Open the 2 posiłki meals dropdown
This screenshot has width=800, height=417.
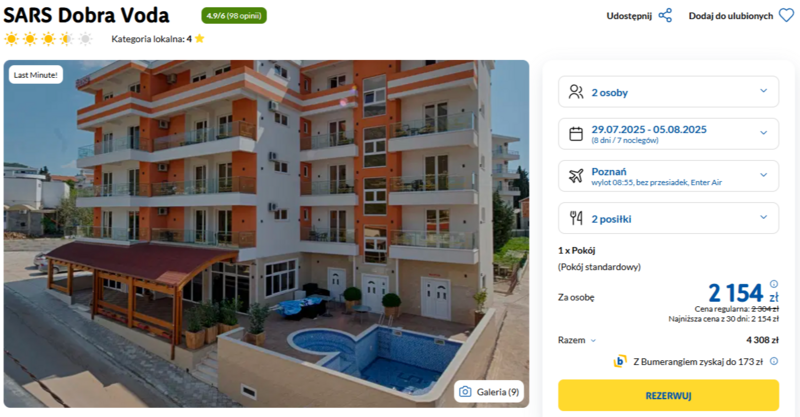(668, 218)
